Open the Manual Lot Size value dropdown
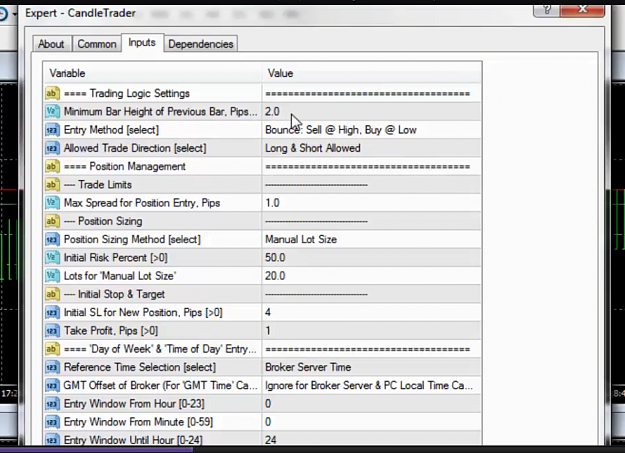625x453 pixels. (x=371, y=240)
